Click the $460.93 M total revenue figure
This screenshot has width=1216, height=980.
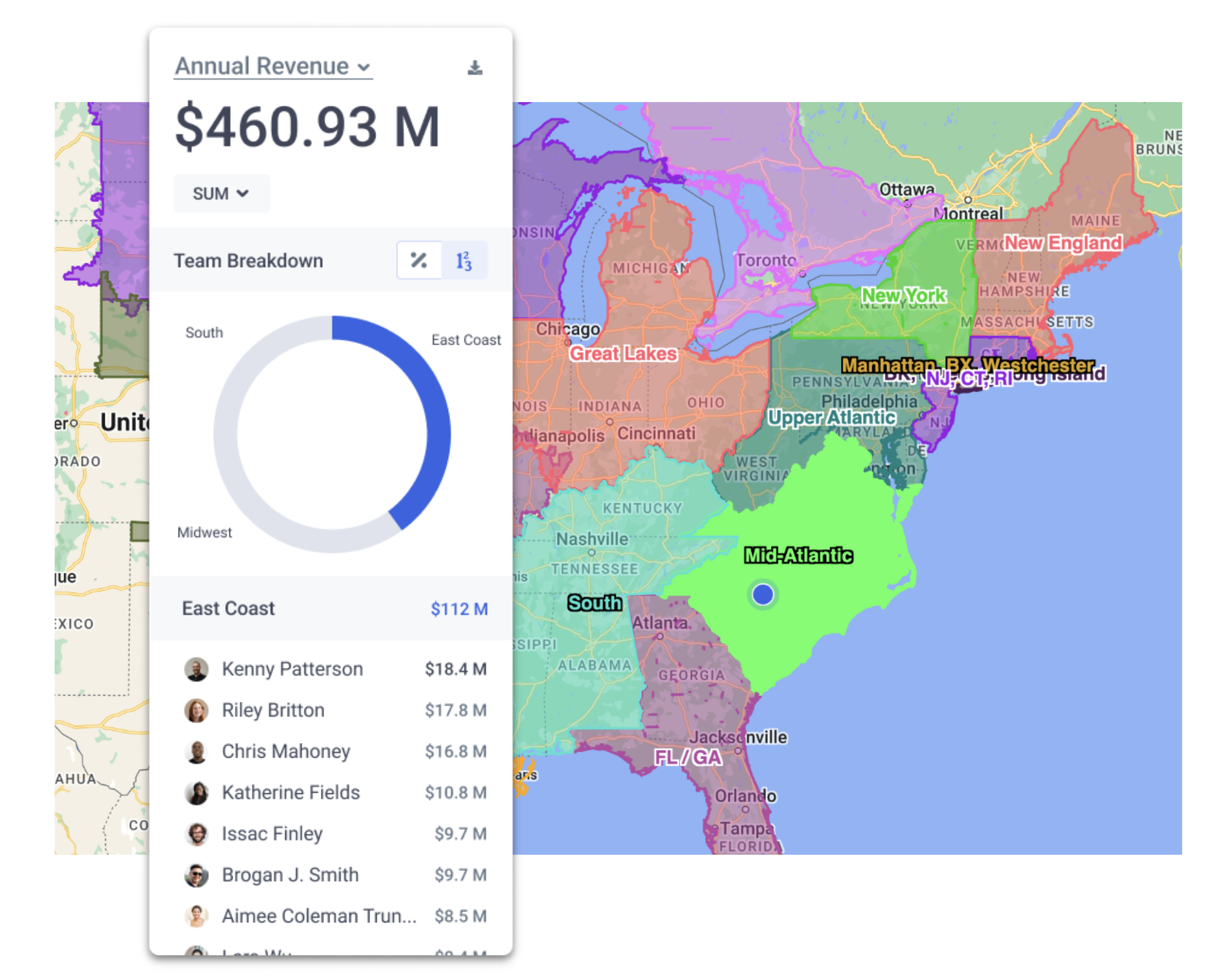coord(307,127)
